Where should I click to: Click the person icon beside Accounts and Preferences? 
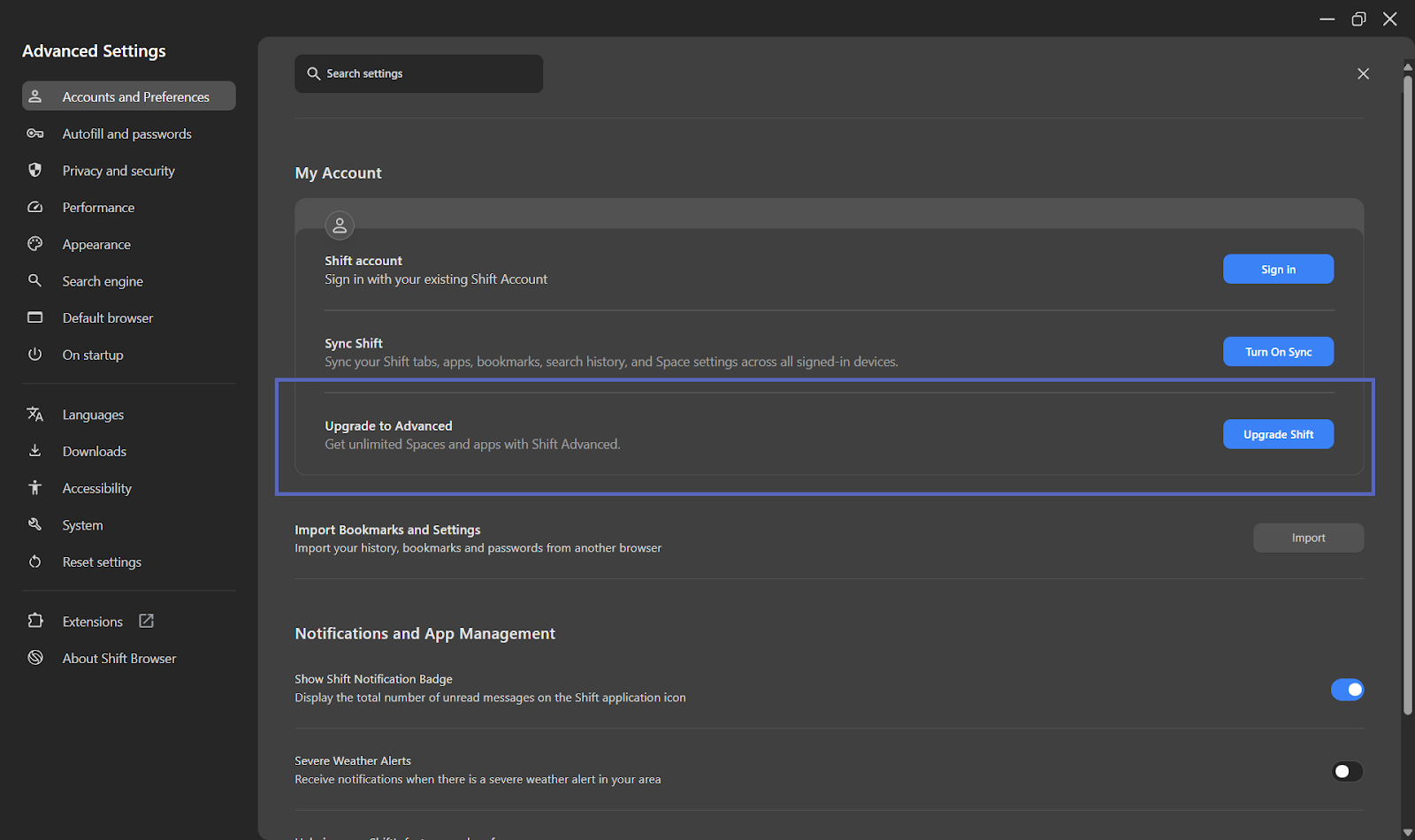tap(35, 96)
